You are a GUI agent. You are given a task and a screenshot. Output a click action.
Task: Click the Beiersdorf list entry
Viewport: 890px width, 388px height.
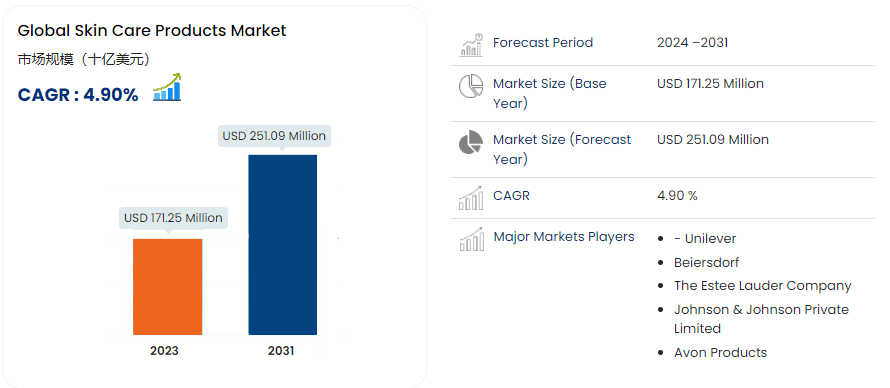click(x=707, y=263)
